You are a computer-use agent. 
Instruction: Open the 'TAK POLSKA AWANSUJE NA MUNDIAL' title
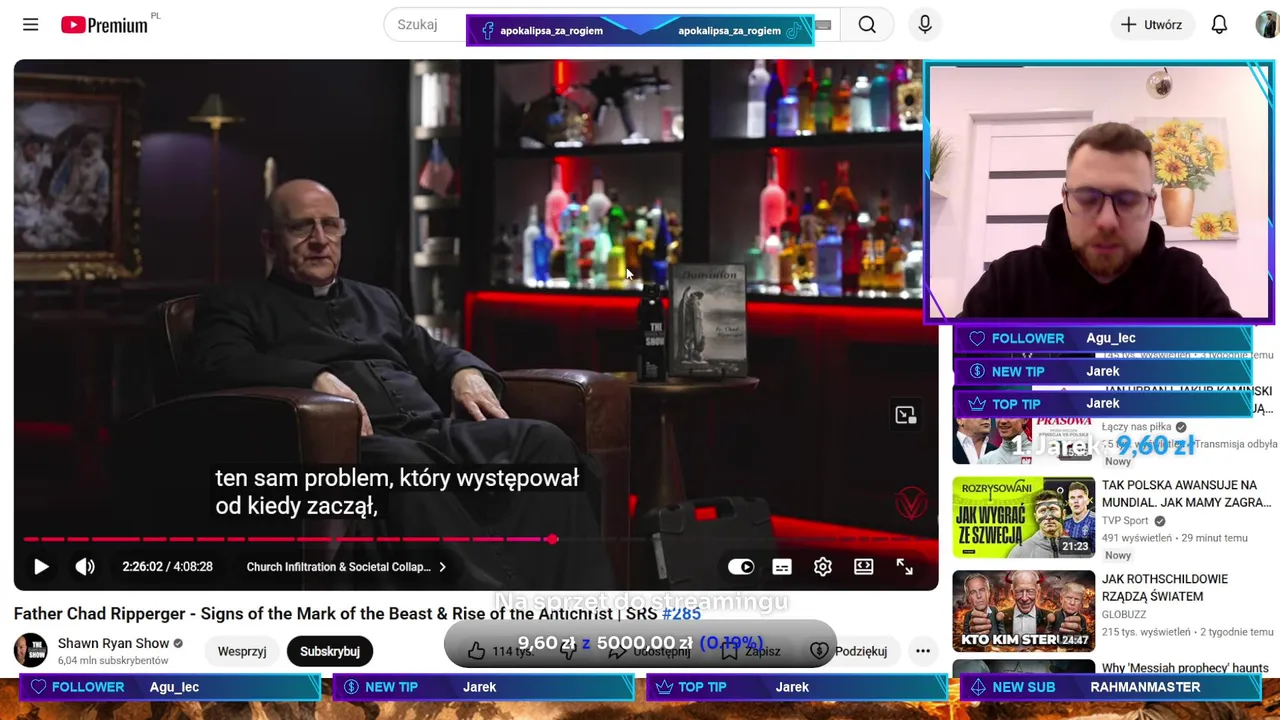[1186, 494]
